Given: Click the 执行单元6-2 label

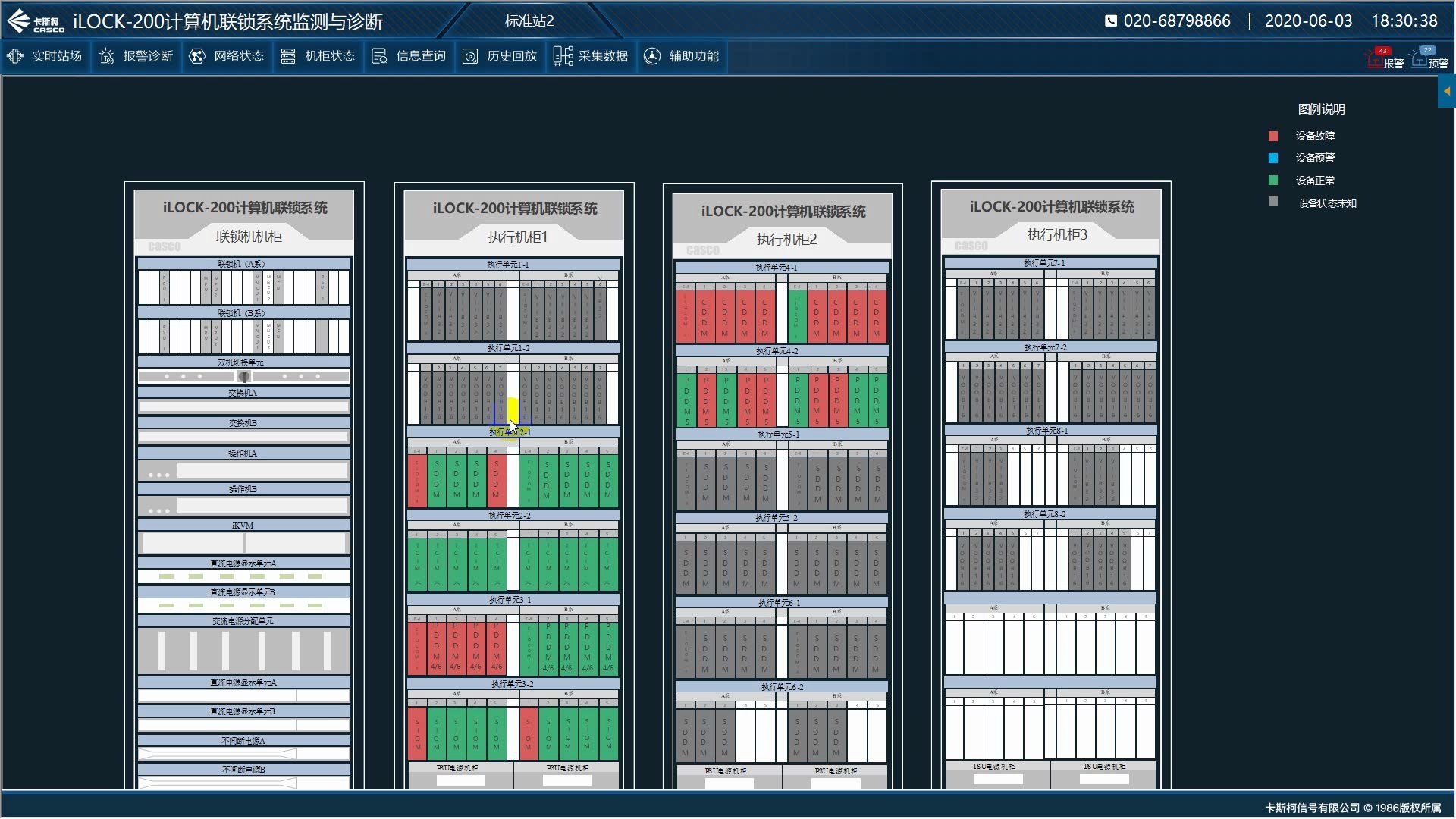Looking at the screenshot, I should pos(783,687).
